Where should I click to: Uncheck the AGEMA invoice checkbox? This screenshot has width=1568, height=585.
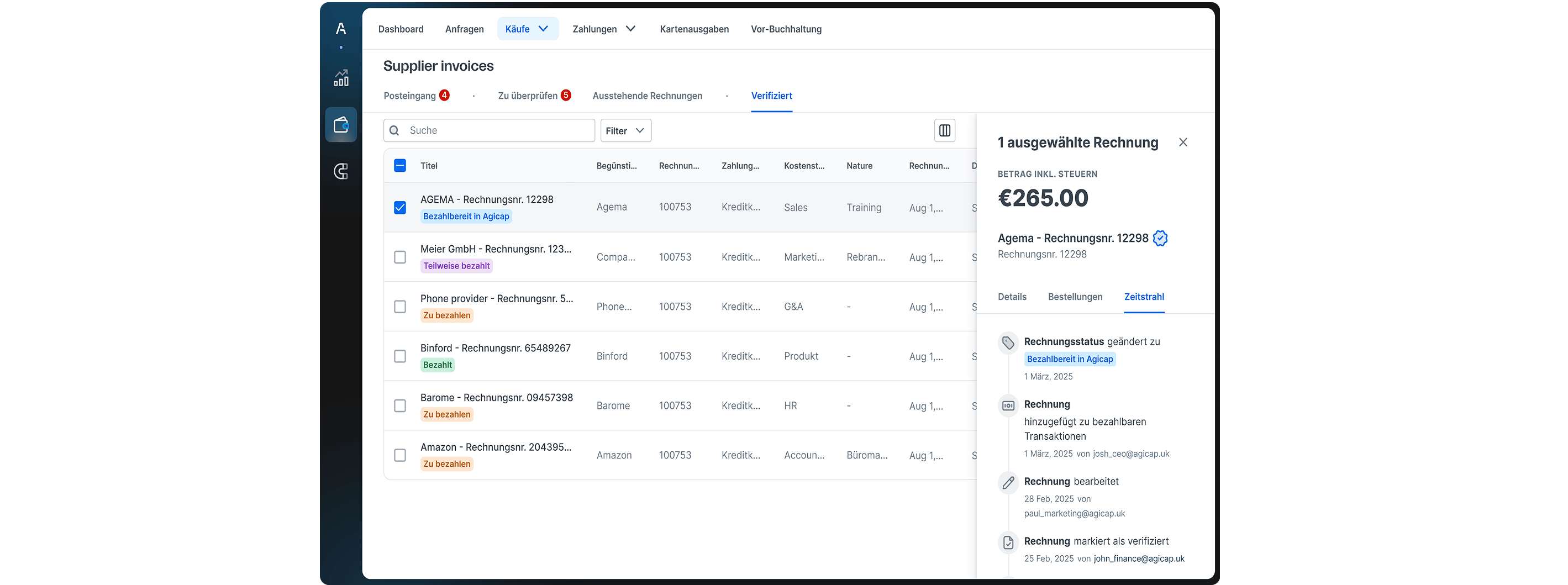point(400,208)
